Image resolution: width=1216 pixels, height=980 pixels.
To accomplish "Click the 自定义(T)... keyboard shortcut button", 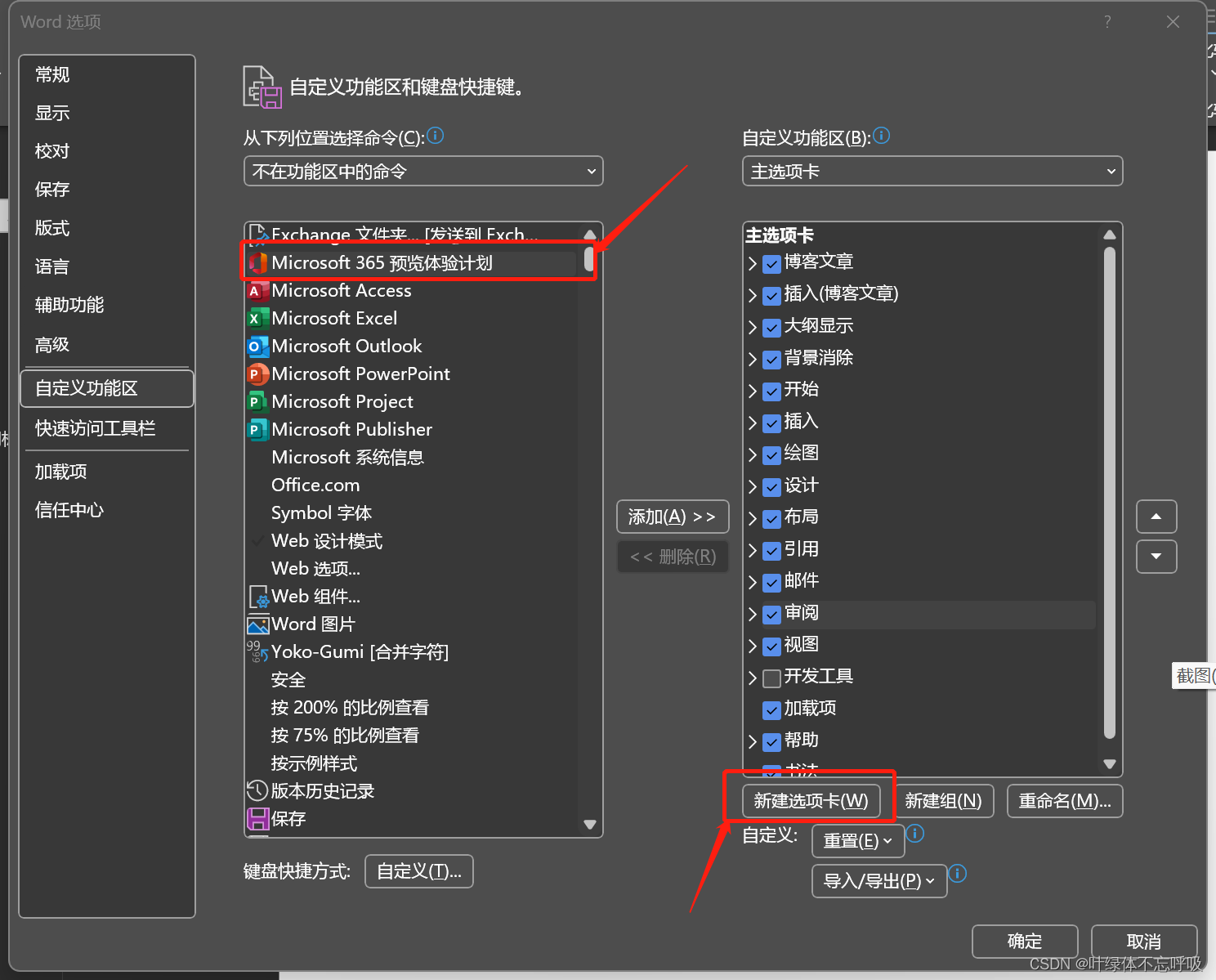I will click(419, 871).
